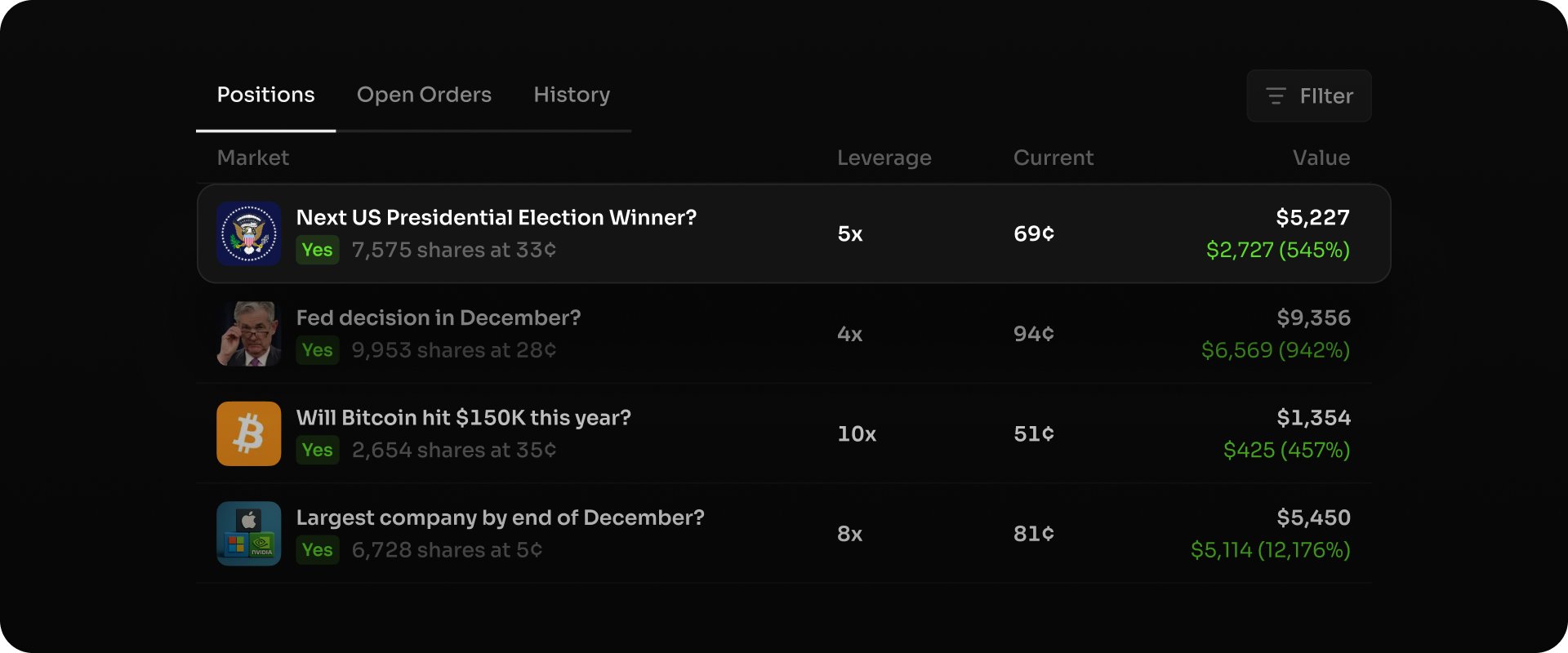Open Largest company by end of December

coord(500,518)
